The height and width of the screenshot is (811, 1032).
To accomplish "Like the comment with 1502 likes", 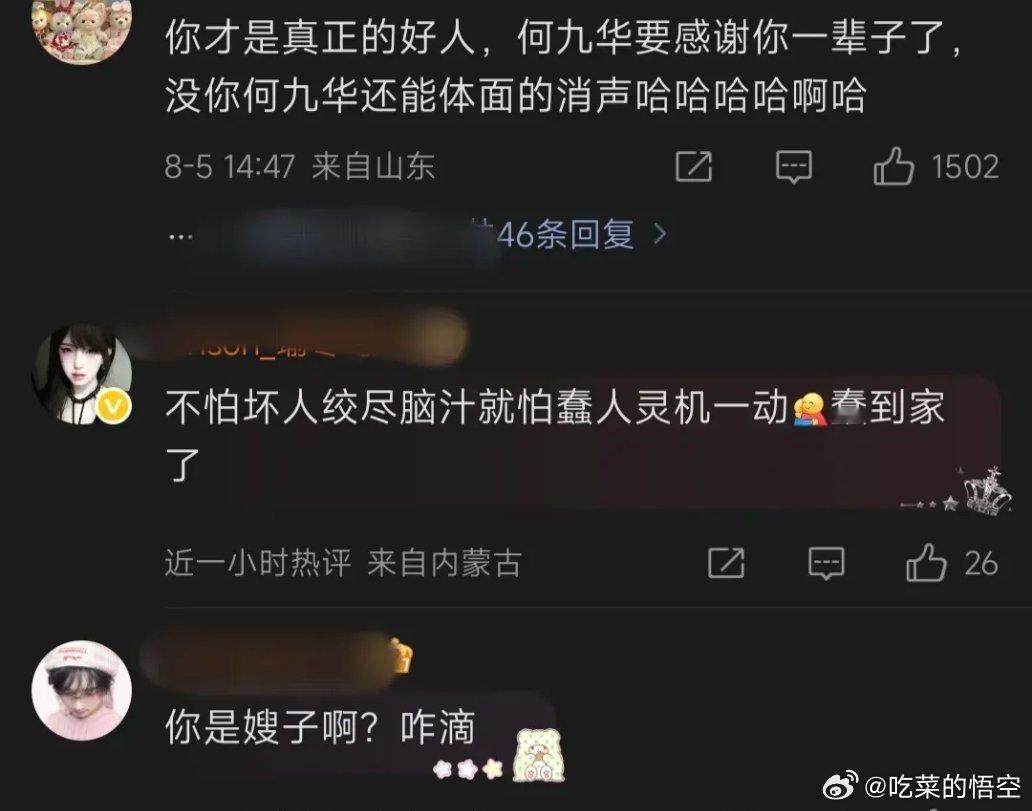I will click(893, 166).
